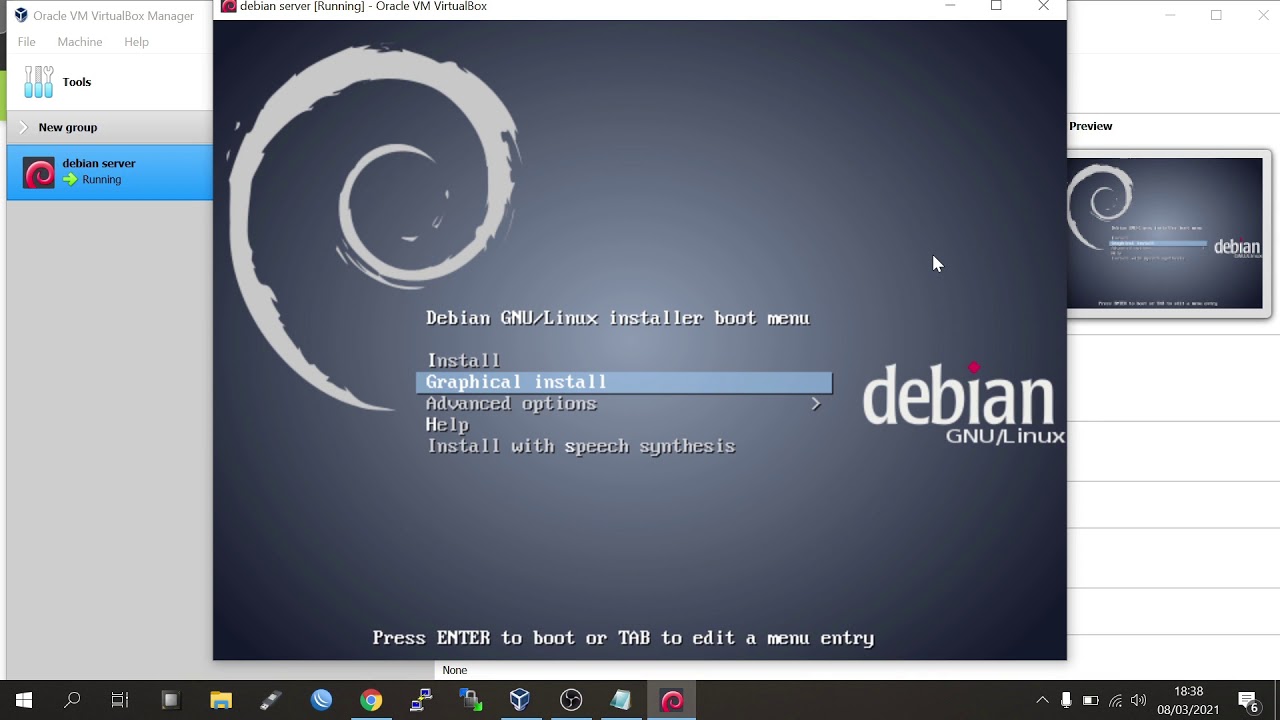Click the green Running arrow status icon
Viewport: 1280px width, 720px height.
pyautogui.click(x=70, y=180)
